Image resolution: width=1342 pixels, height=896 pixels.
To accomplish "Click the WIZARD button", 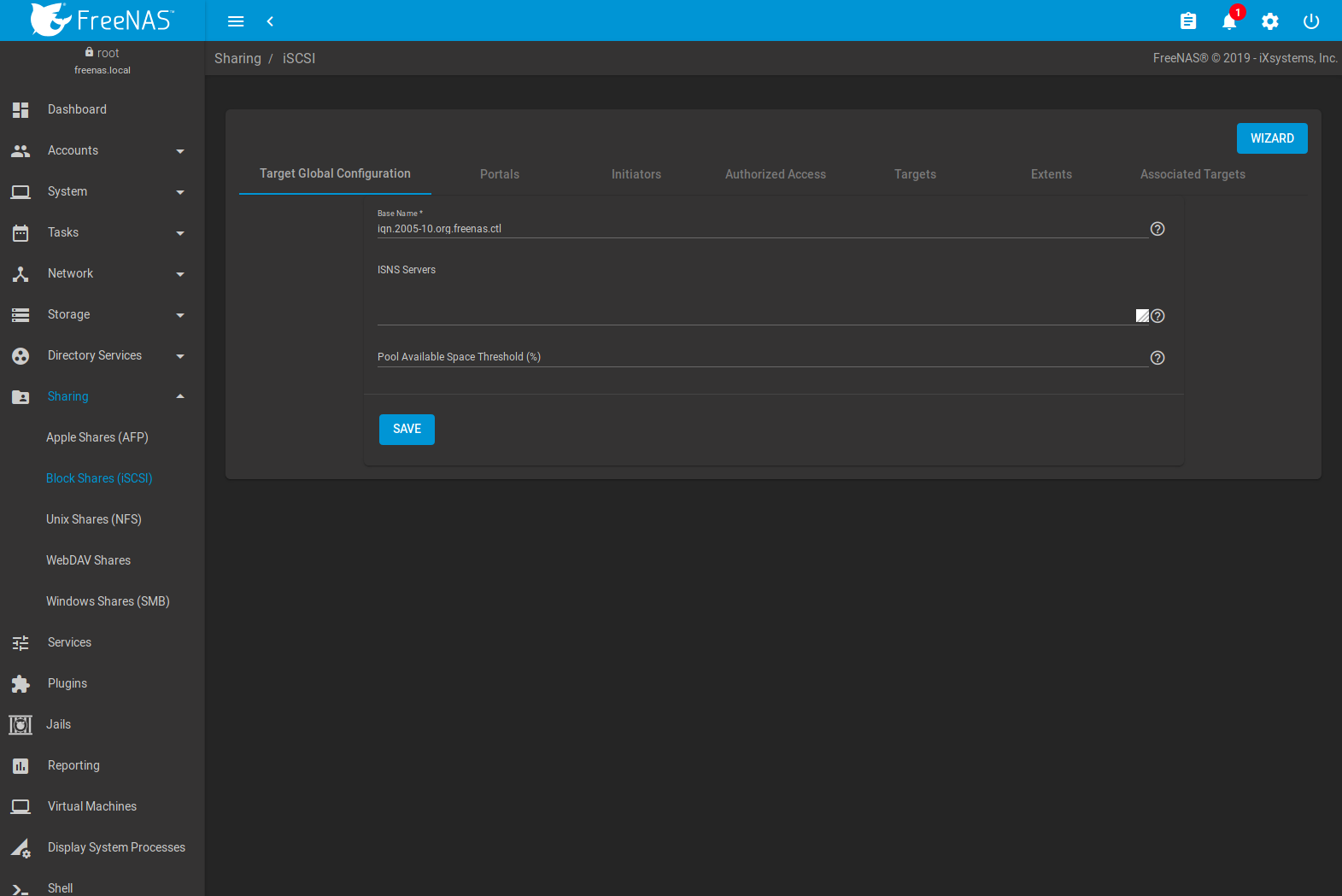I will [x=1272, y=138].
